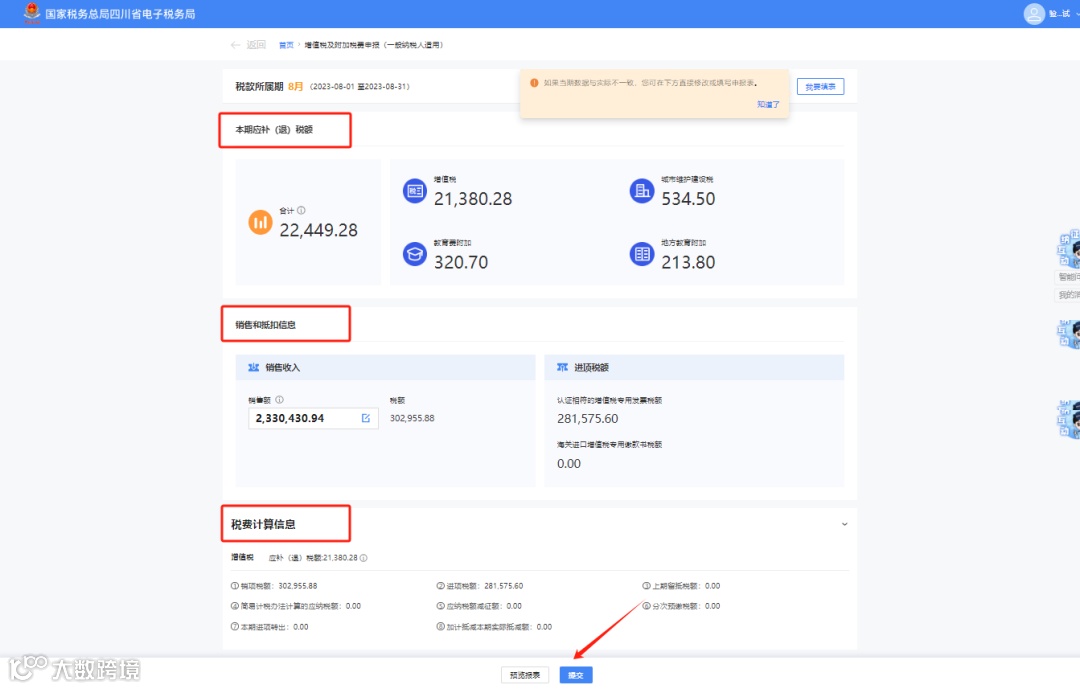Click the 地方教育附加 book icon

(642, 254)
